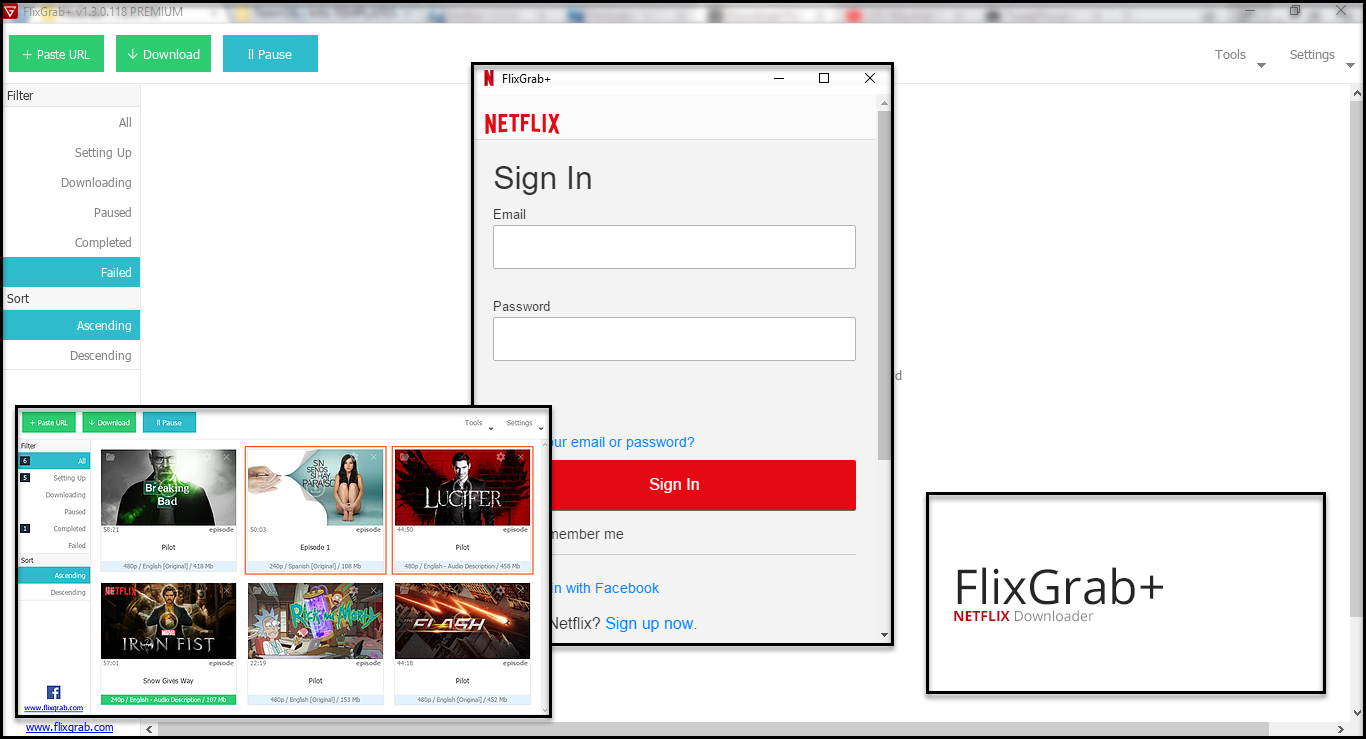Screen dimensions: 1366x739
Task: Remove the Sin Senos card with its X
Action: [374, 457]
